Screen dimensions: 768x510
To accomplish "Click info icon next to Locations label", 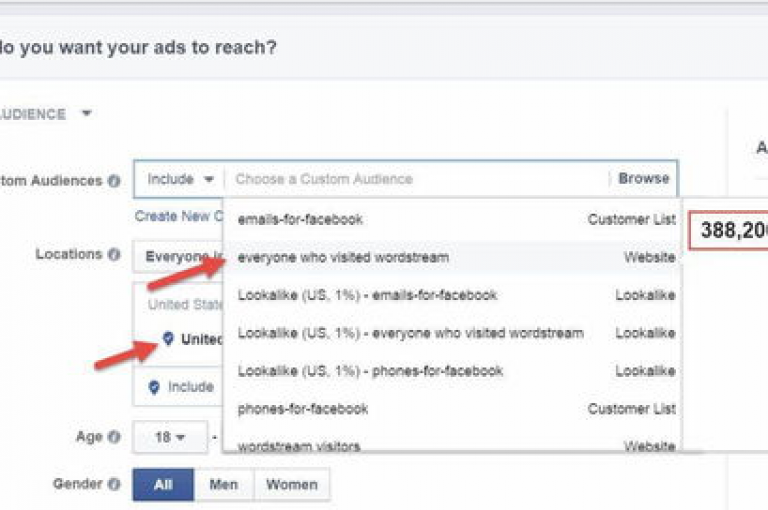I will coord(114,255).
